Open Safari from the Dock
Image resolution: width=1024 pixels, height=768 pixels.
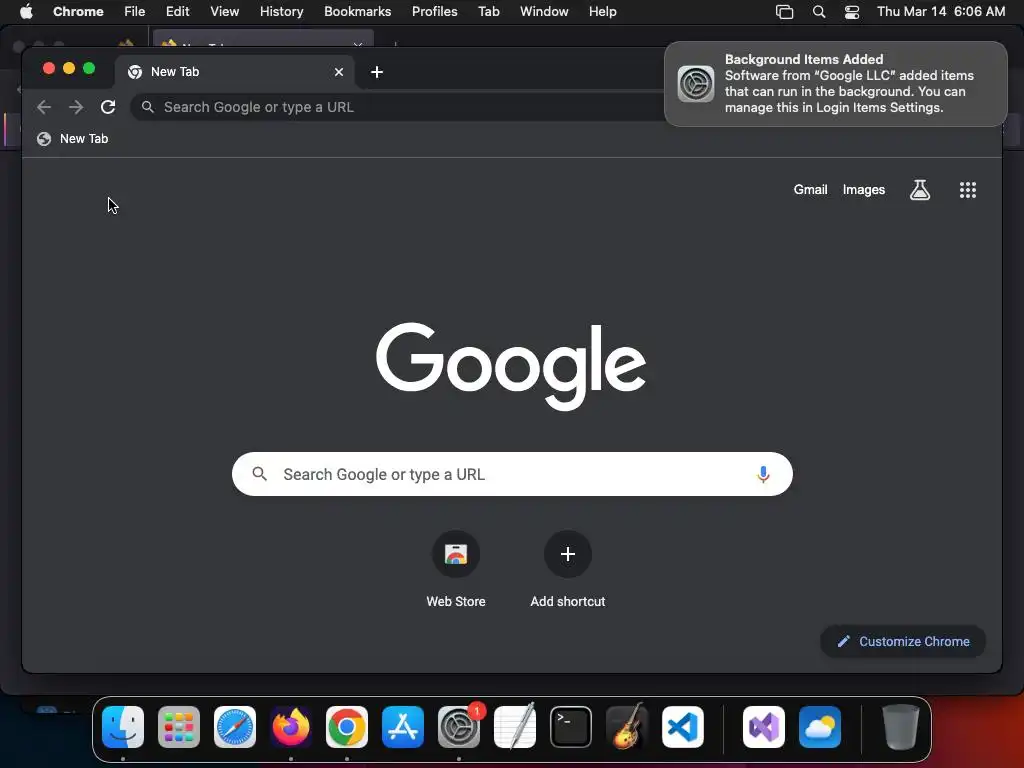pyautogui.click(x=235, y=727)
